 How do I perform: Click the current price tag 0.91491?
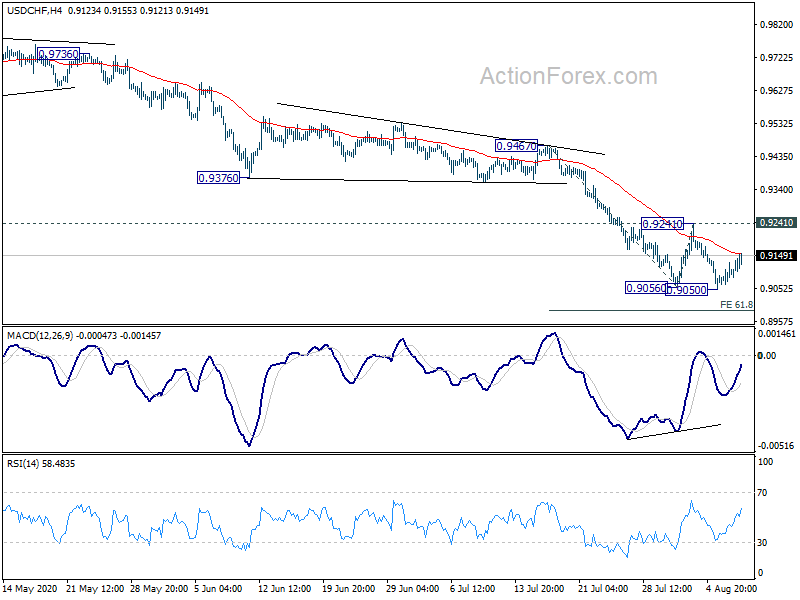click(x=776, y=256)
